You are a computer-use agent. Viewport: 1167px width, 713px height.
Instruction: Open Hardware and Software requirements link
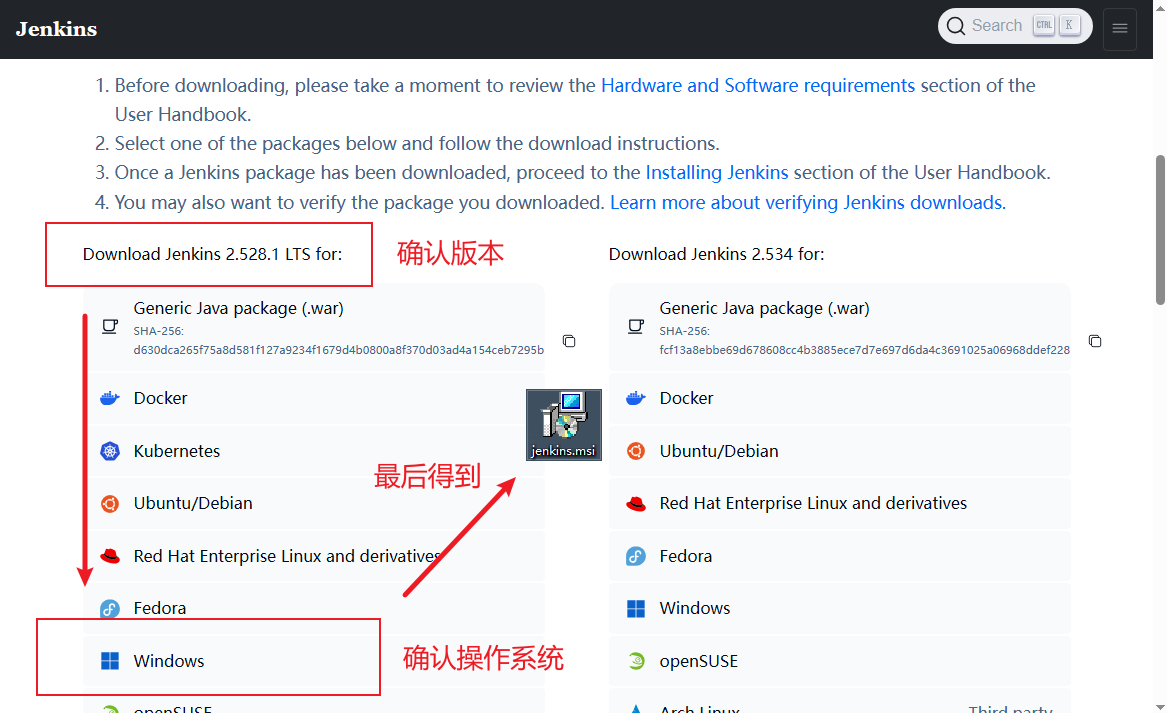(x=758, y=86)
